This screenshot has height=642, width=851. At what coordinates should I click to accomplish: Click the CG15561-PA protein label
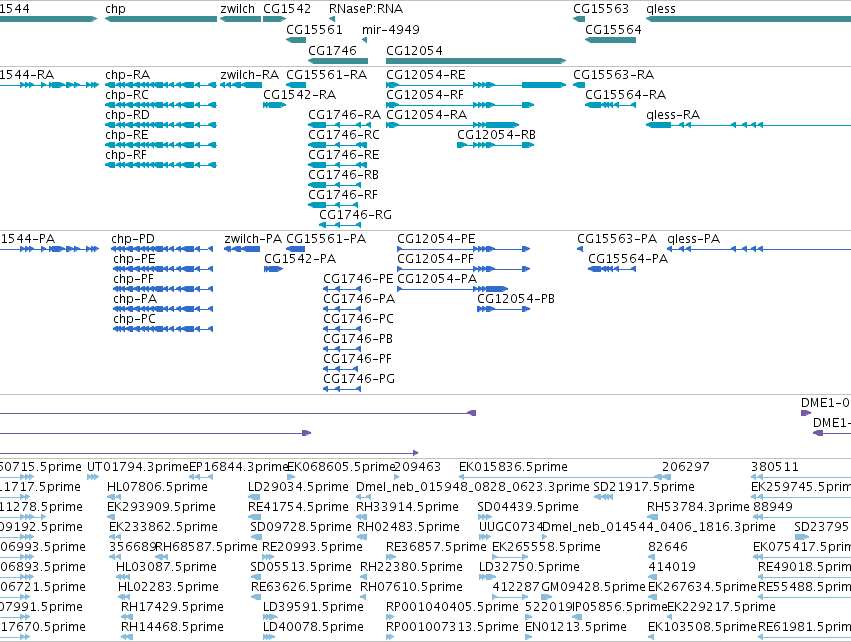click(326, 238)
